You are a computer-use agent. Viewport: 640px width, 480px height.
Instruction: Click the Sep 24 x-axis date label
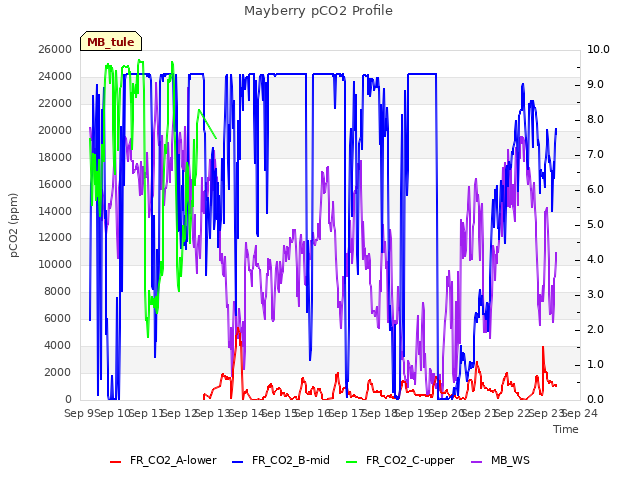(x=580, y=413)
